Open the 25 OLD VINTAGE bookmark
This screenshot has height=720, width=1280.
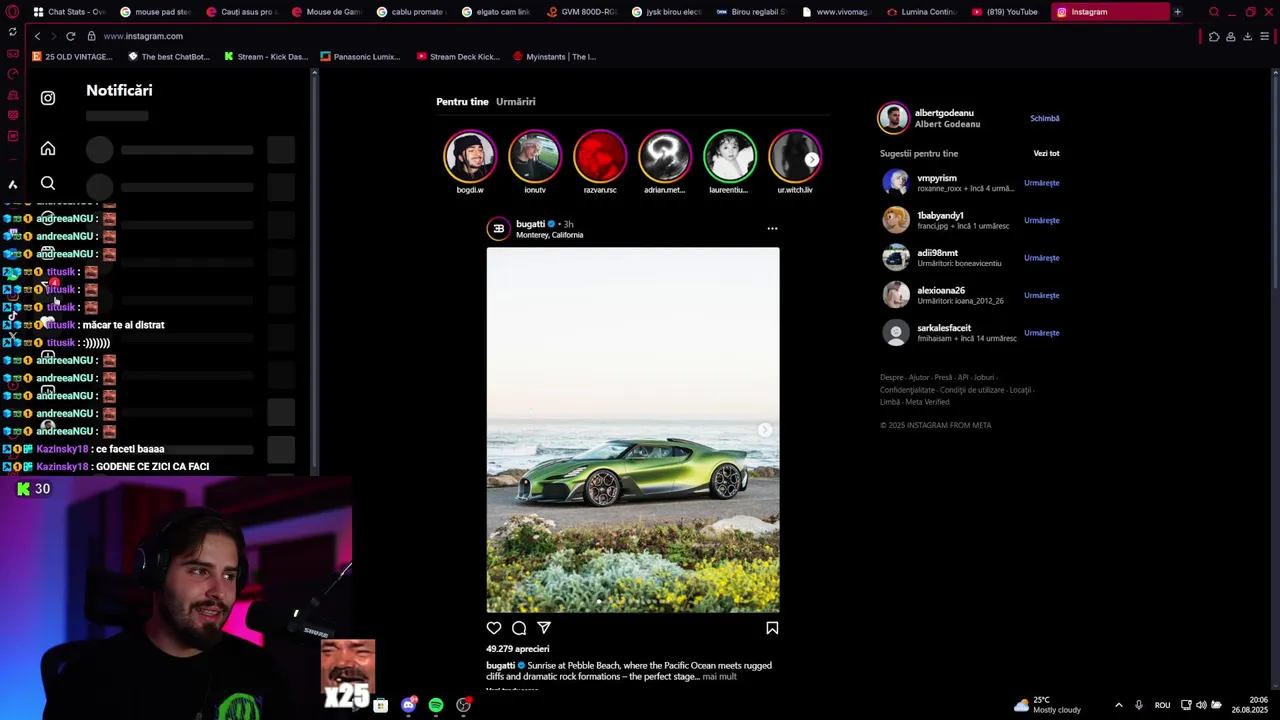point(72,57)
